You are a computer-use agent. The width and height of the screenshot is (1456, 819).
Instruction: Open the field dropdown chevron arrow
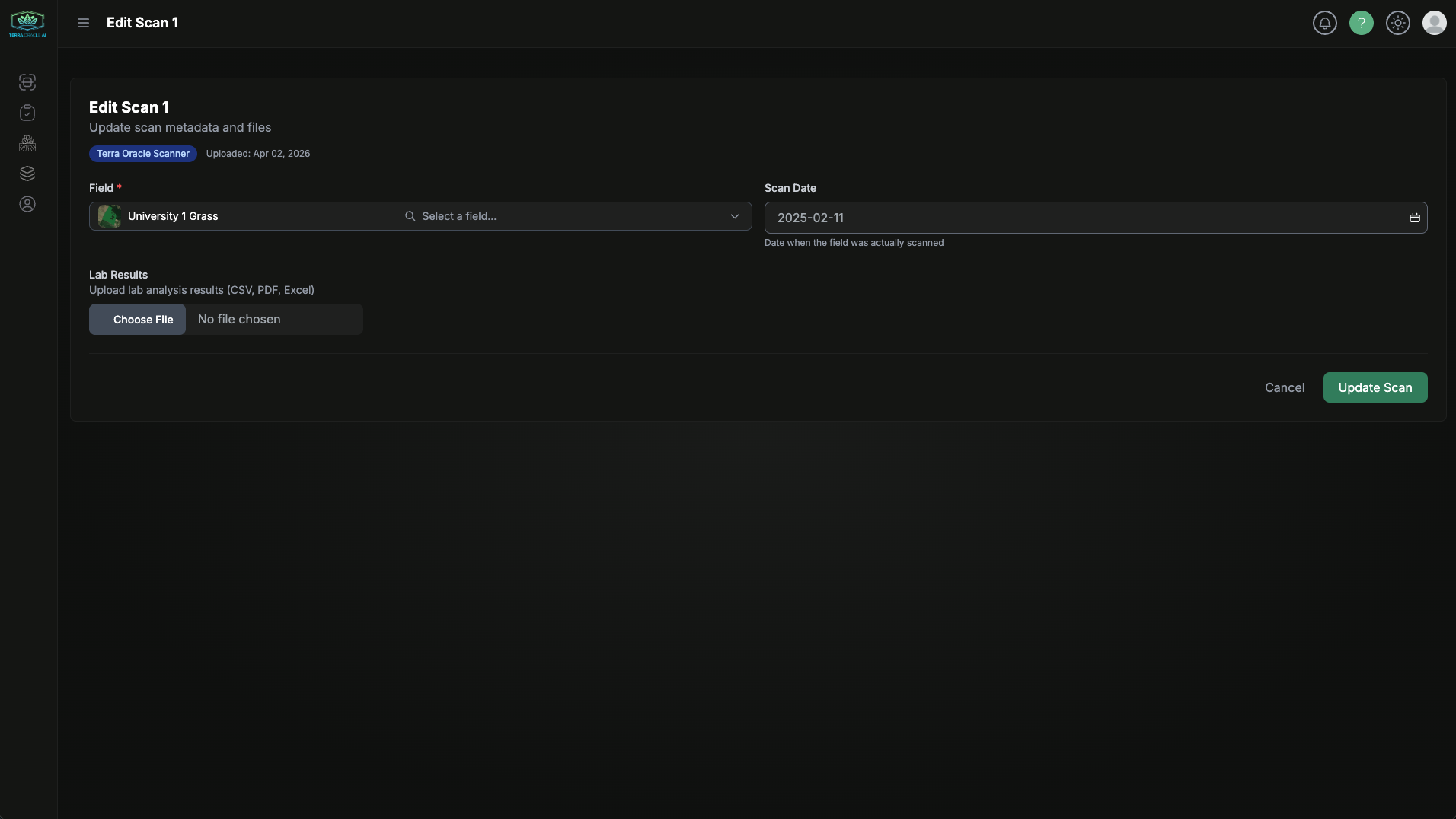[x=734, y=216]
